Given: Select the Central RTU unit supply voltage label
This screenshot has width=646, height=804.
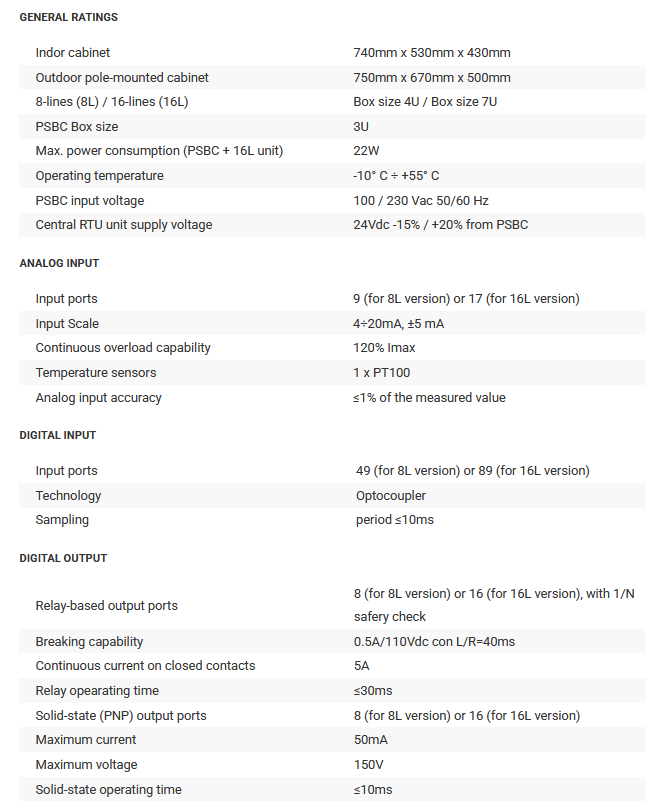Looking at the screenshot, I should [x=124, y=225].
